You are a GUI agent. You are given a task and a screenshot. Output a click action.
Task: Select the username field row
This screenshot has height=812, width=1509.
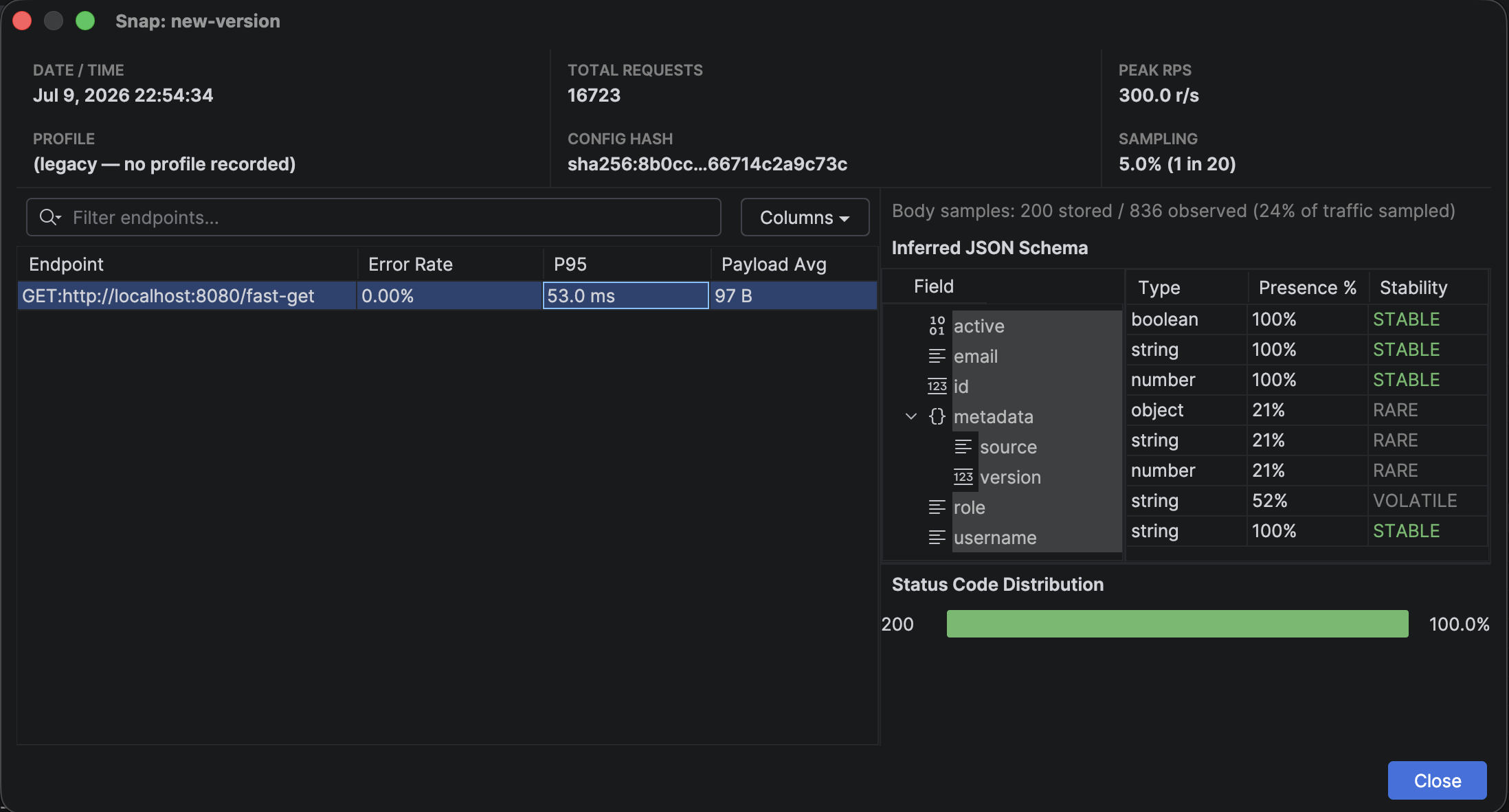coord(1037,537)
